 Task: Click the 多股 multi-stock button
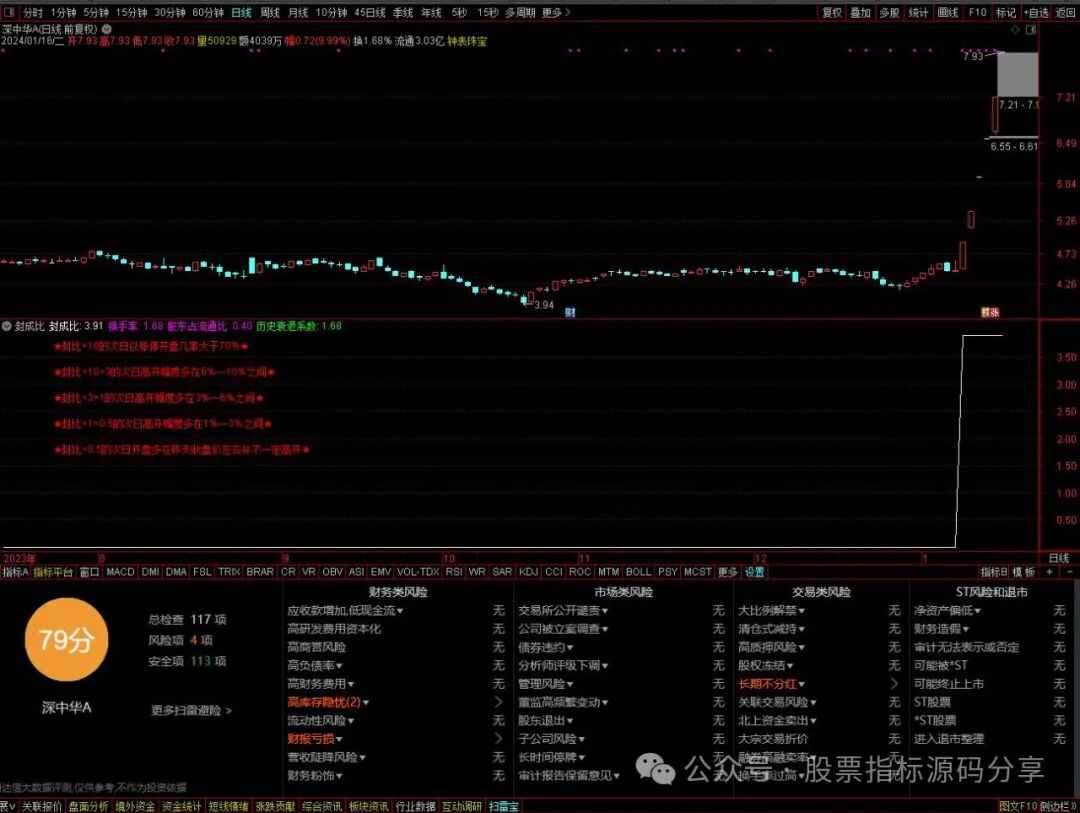889,12
